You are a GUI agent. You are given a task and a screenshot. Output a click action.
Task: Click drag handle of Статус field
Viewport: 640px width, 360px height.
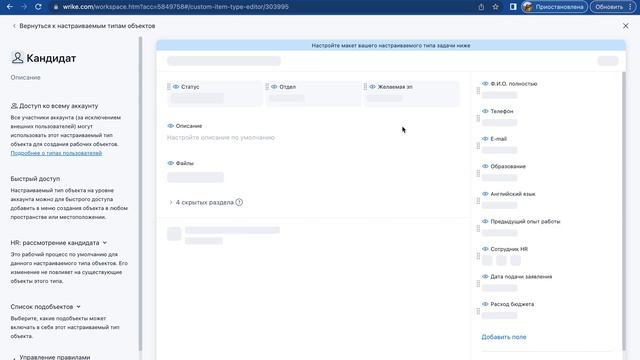tap(169, 87)
